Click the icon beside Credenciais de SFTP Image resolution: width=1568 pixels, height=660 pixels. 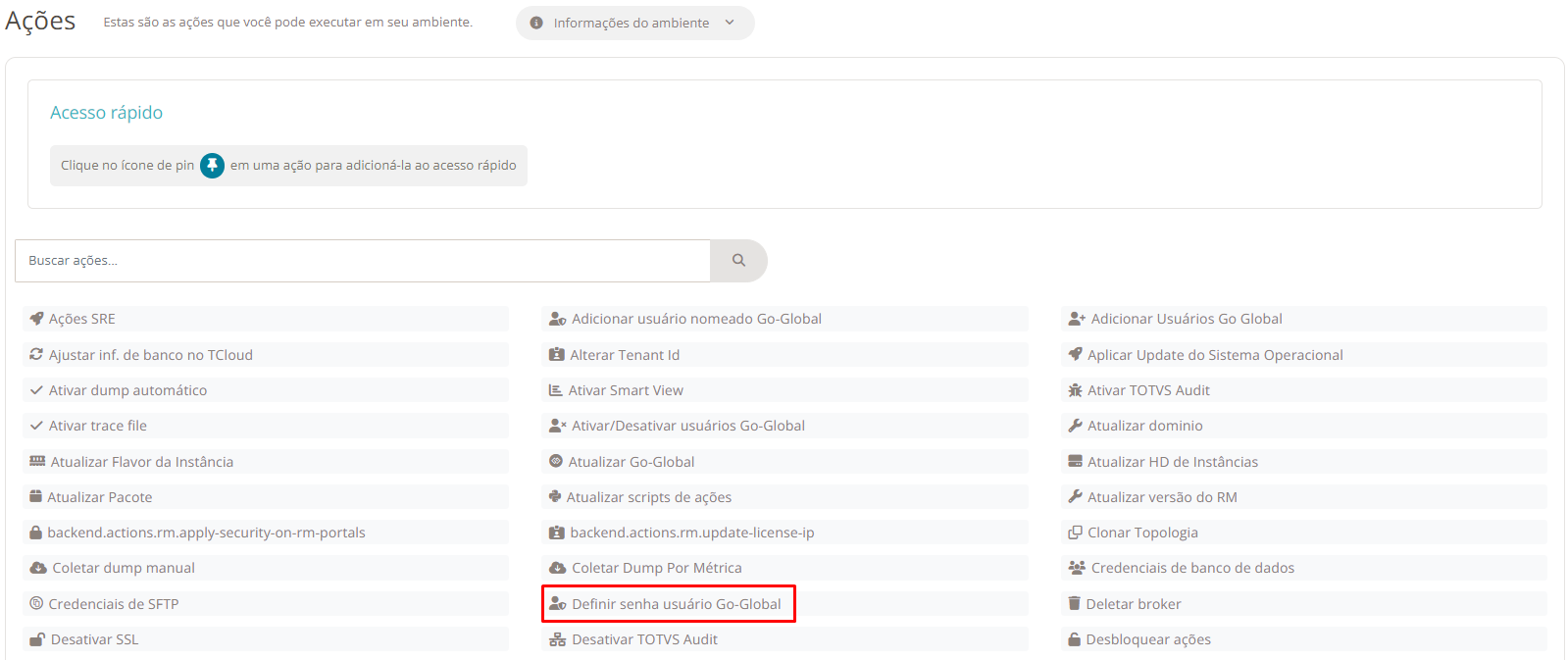(36, 603)
